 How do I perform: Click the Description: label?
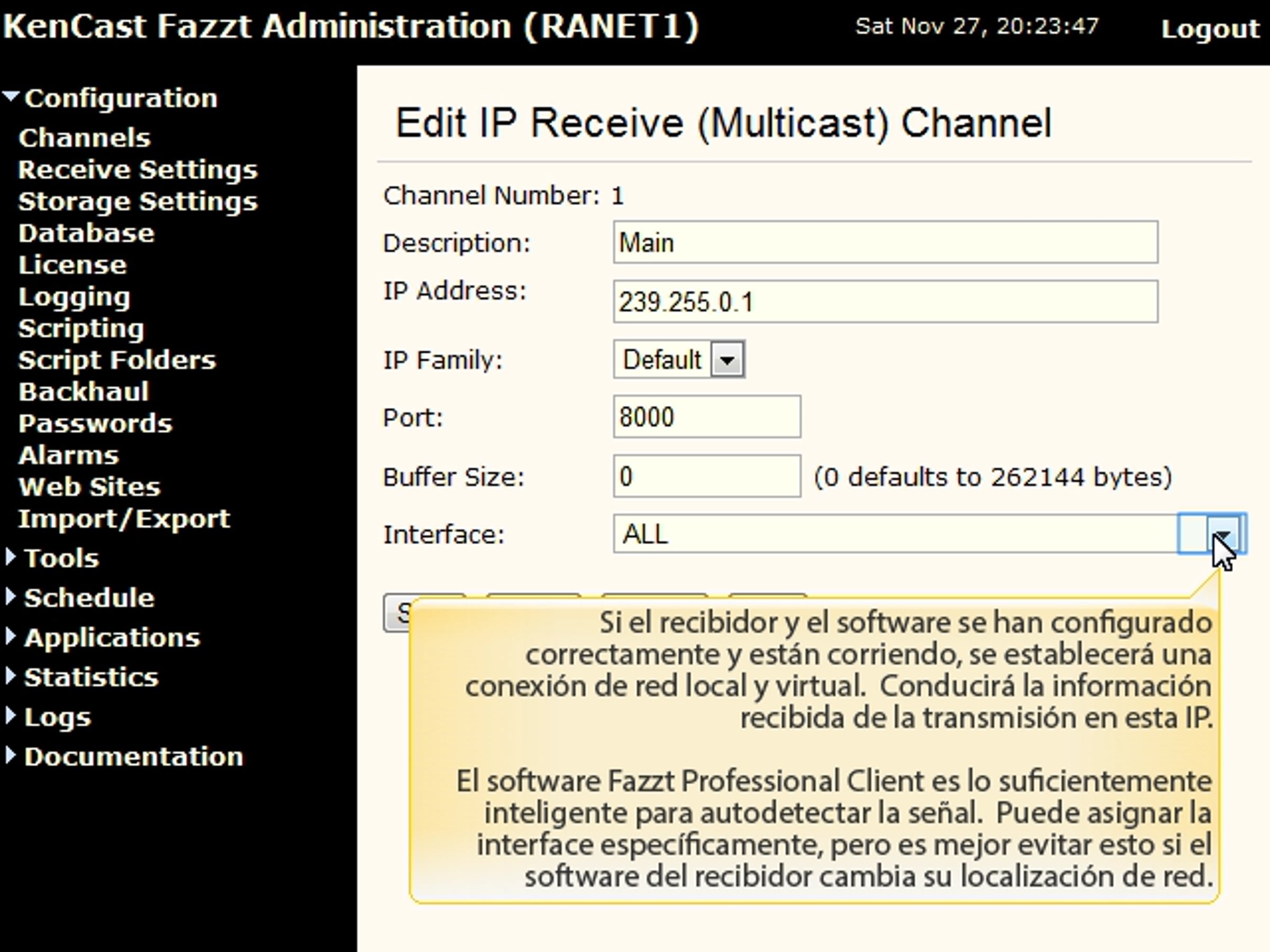coord(457,243)
